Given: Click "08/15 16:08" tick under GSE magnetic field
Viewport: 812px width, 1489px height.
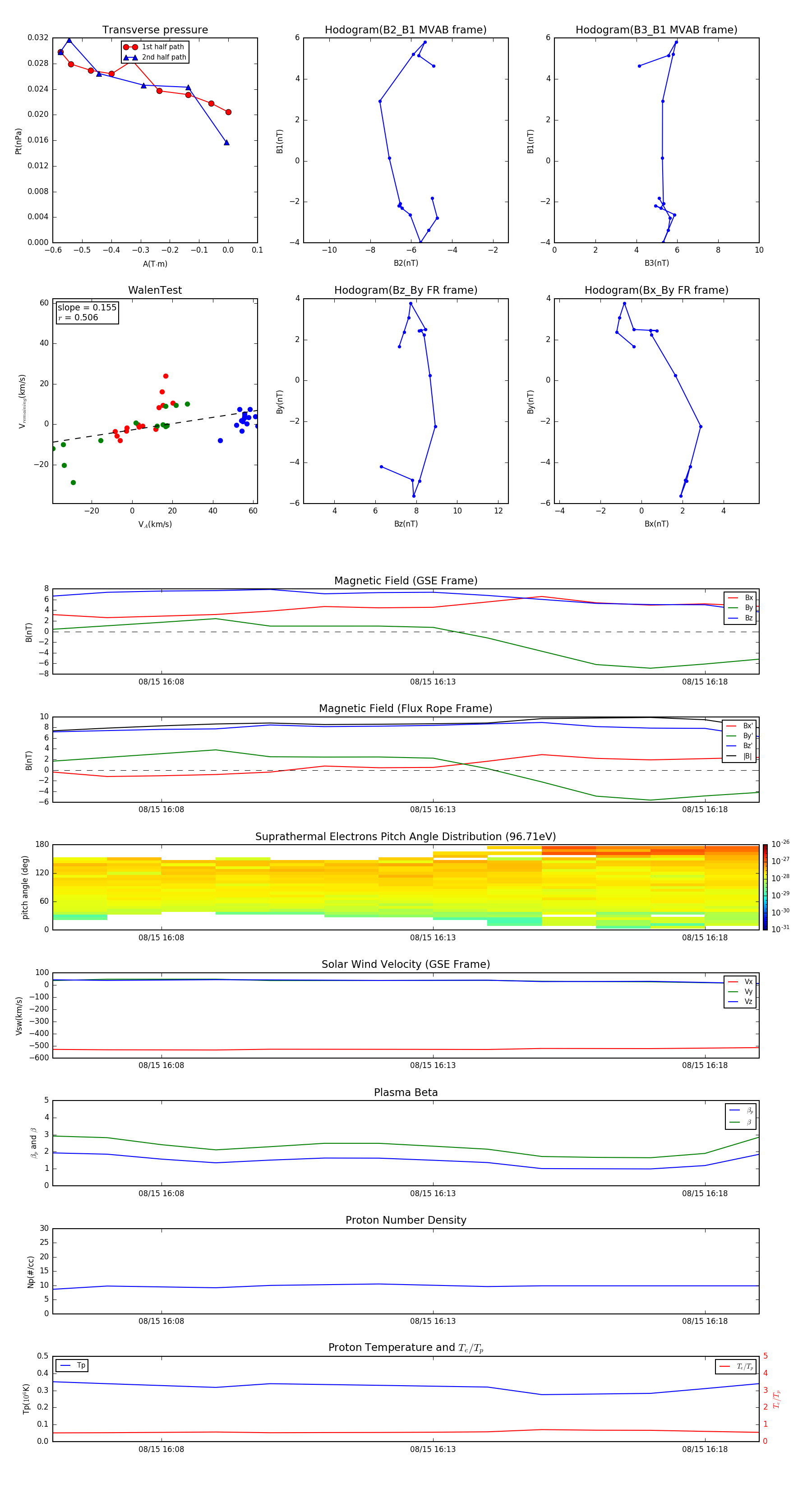Looking at the screenshot, I should pos(161,682).
